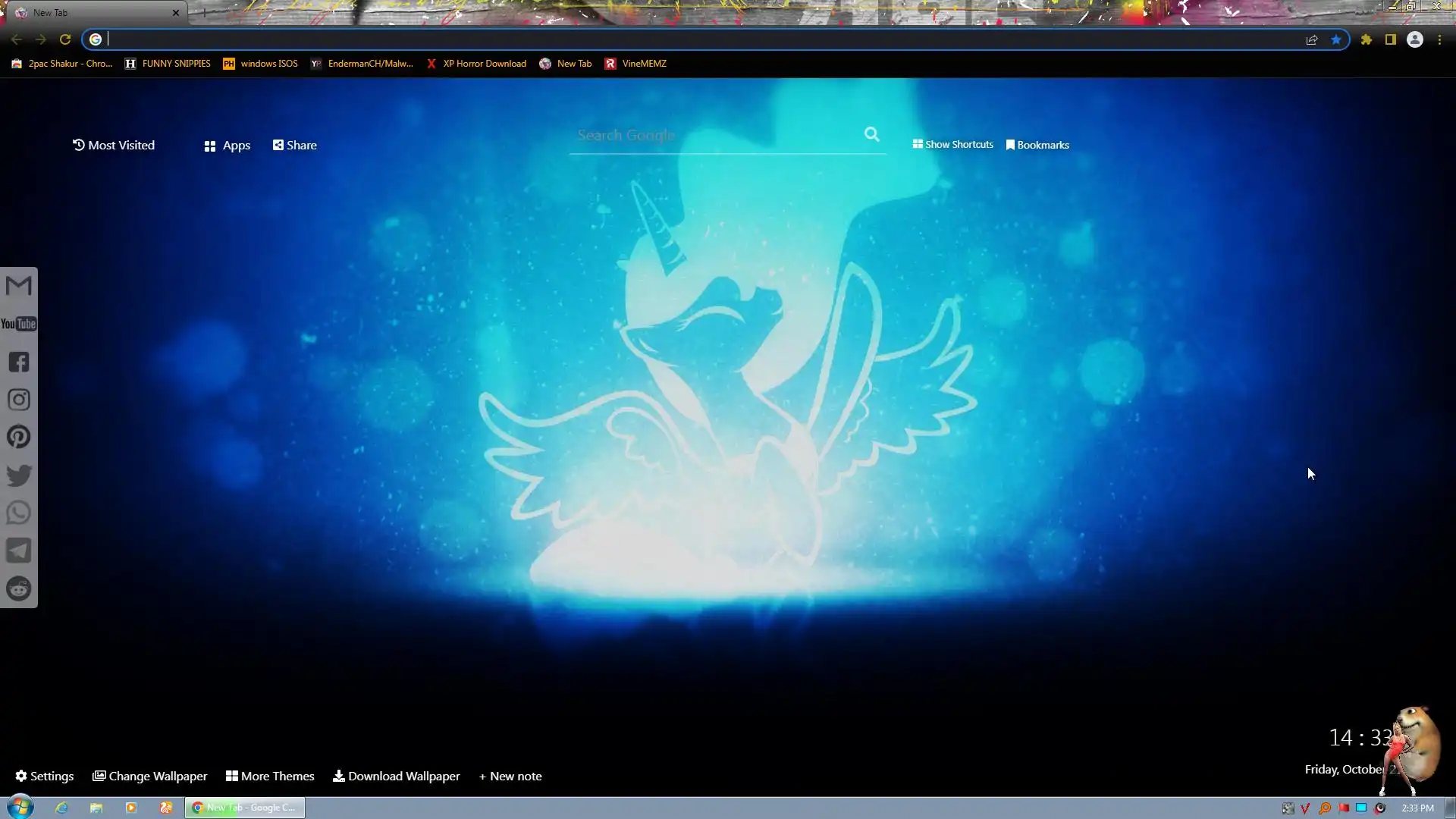1456x819 pixels.
Task: Click inside the Search Google field
Action: 713,136
